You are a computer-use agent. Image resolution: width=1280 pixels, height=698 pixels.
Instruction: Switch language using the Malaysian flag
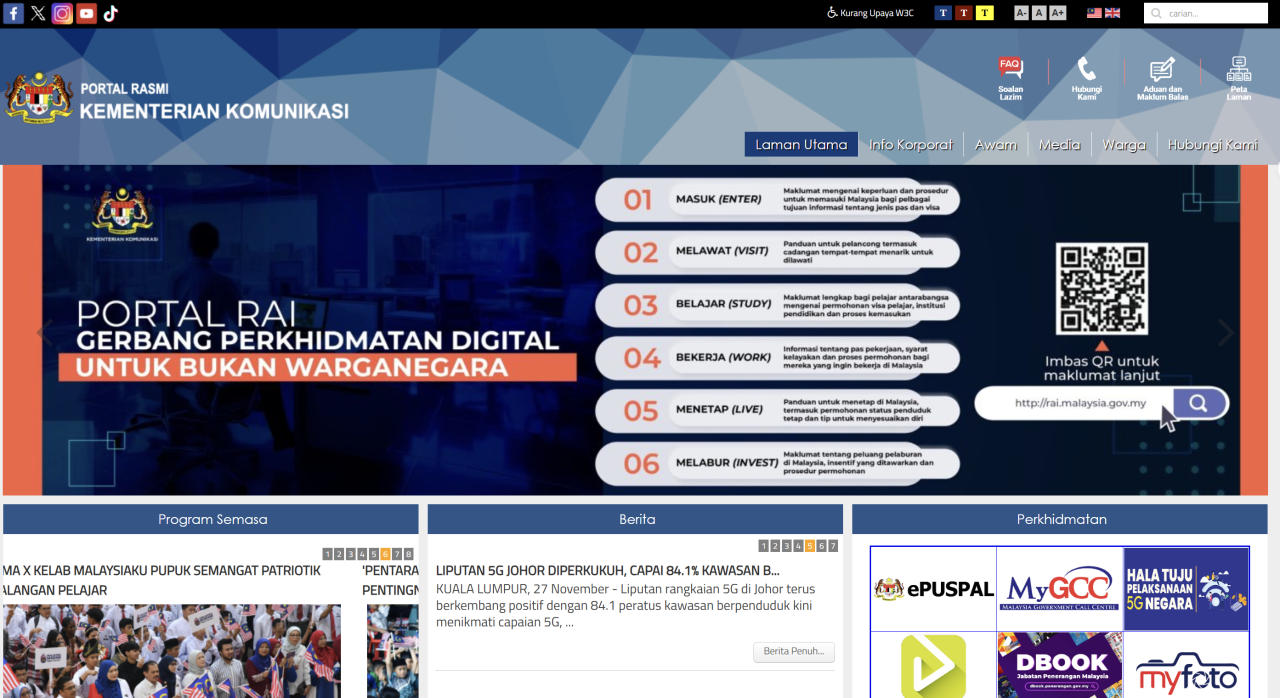pyautogui.click(x=1093, y=13)
